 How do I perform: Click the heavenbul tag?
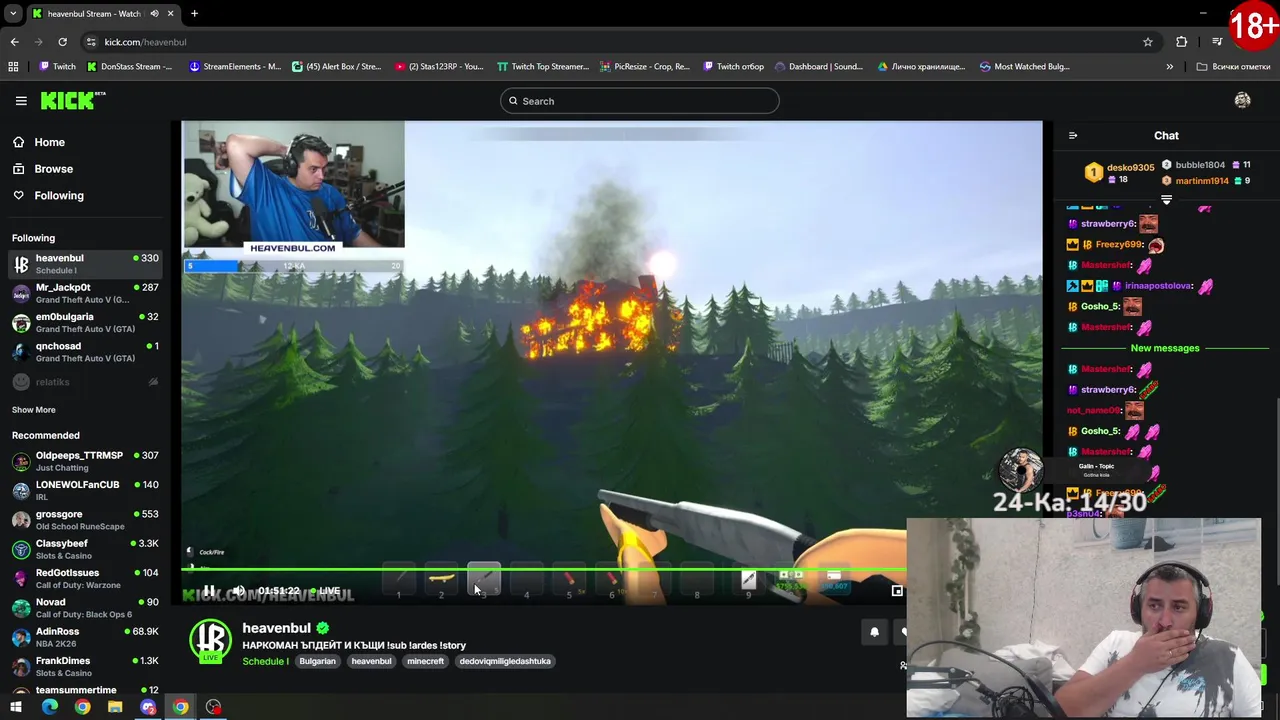click(x=371, y=661)
